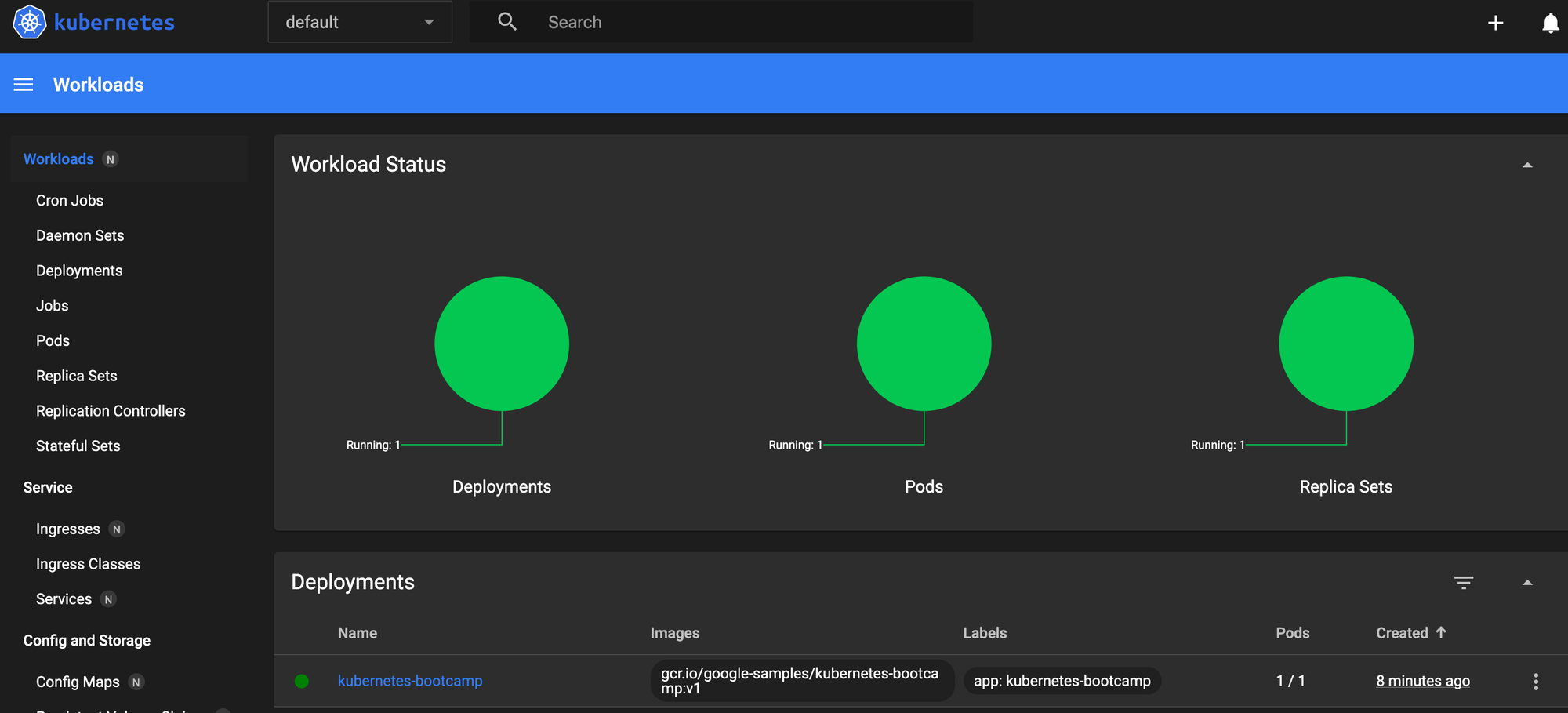Open the Deployments list filter icon
The width and height of the screenshot is (1568, 713).
coord(1464,583)
